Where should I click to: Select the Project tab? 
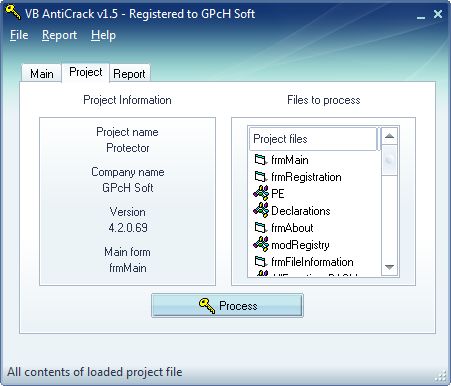point(86,72)
